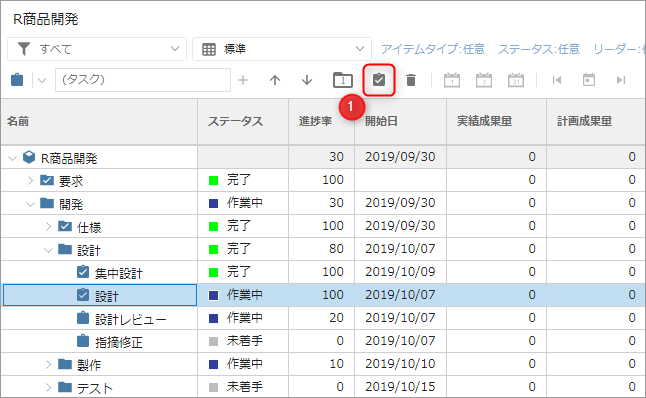Screen dimensions: 646x398
Task: Open the item type dropdown arrow beside clipboard
Action: pos(42,80)
